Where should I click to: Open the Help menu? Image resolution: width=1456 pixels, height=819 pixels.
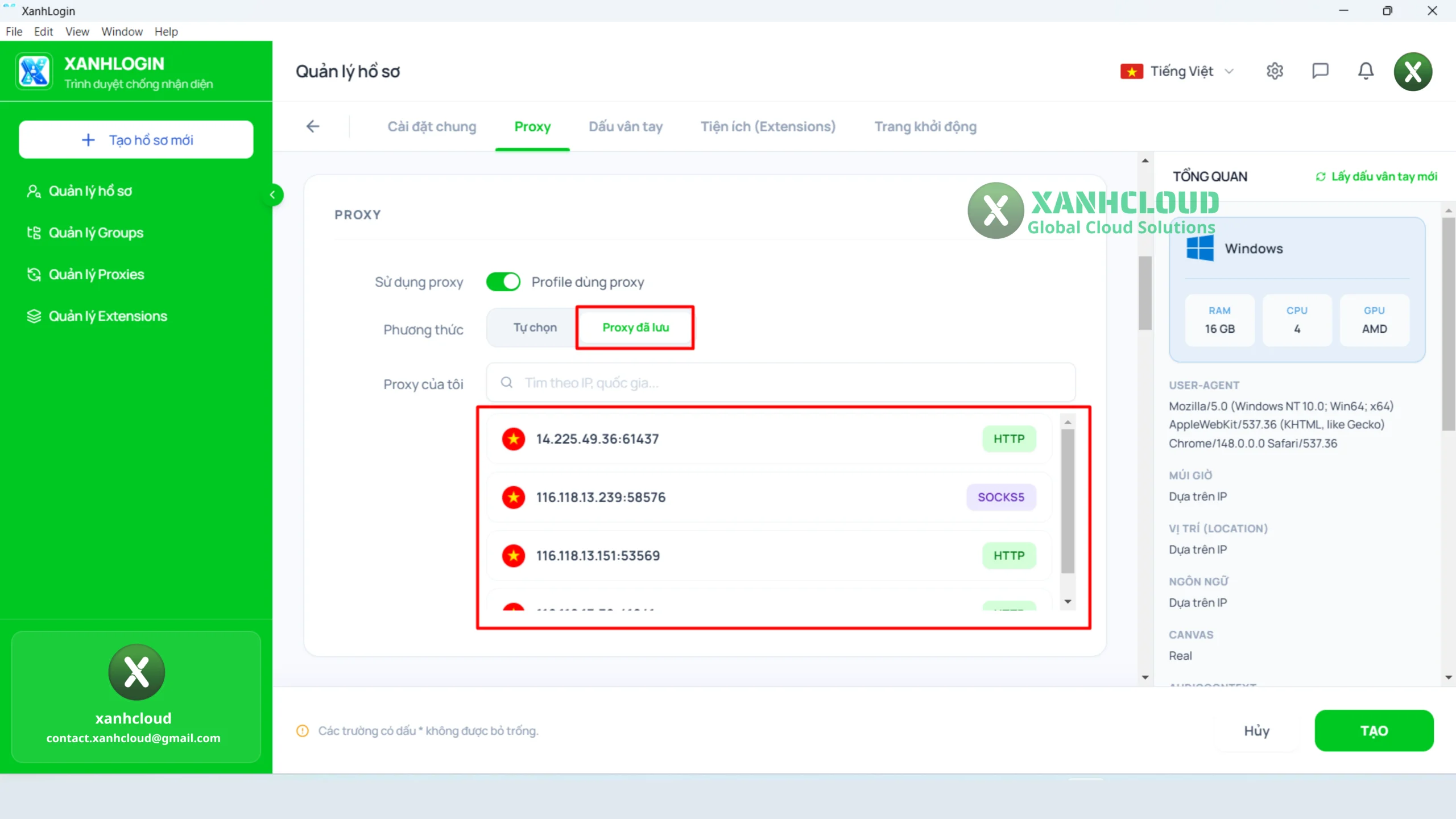166,31
